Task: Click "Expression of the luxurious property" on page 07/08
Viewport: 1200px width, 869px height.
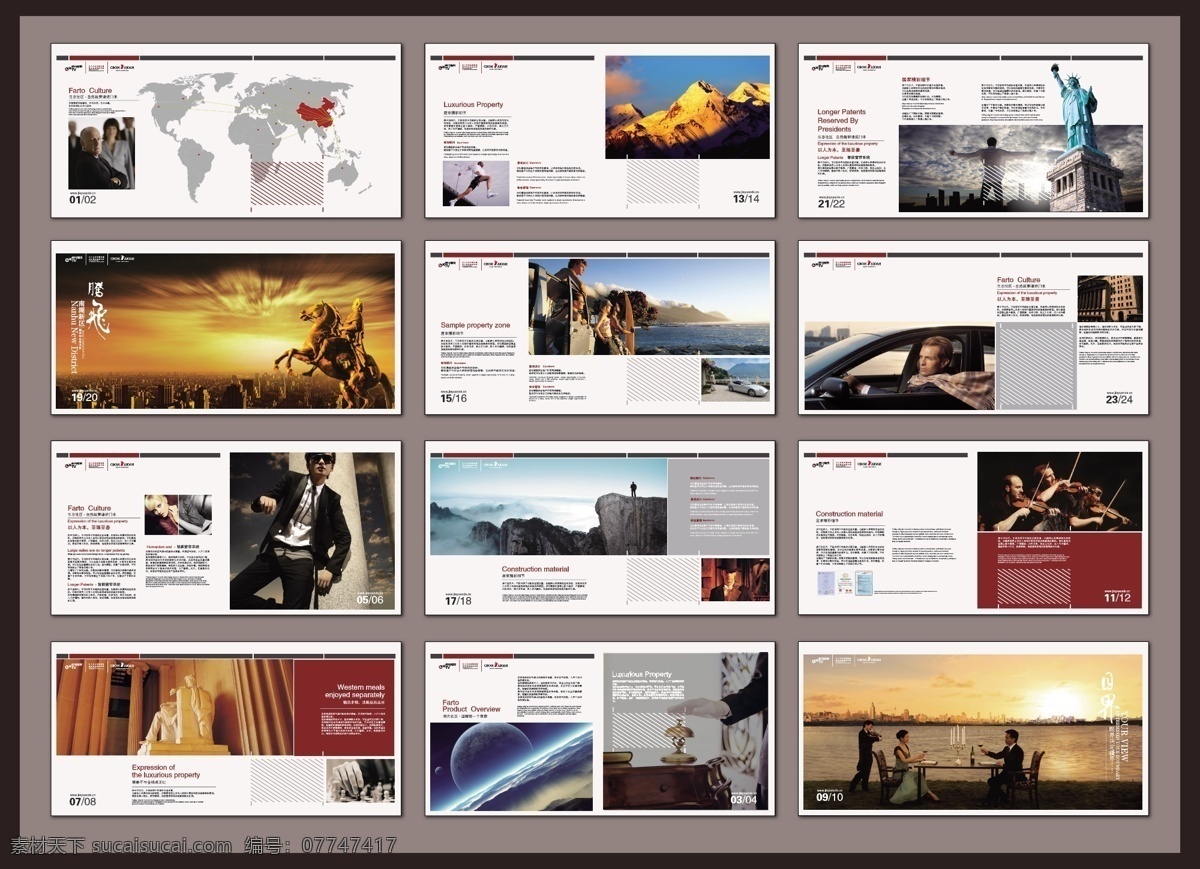Action: [166, 771]
